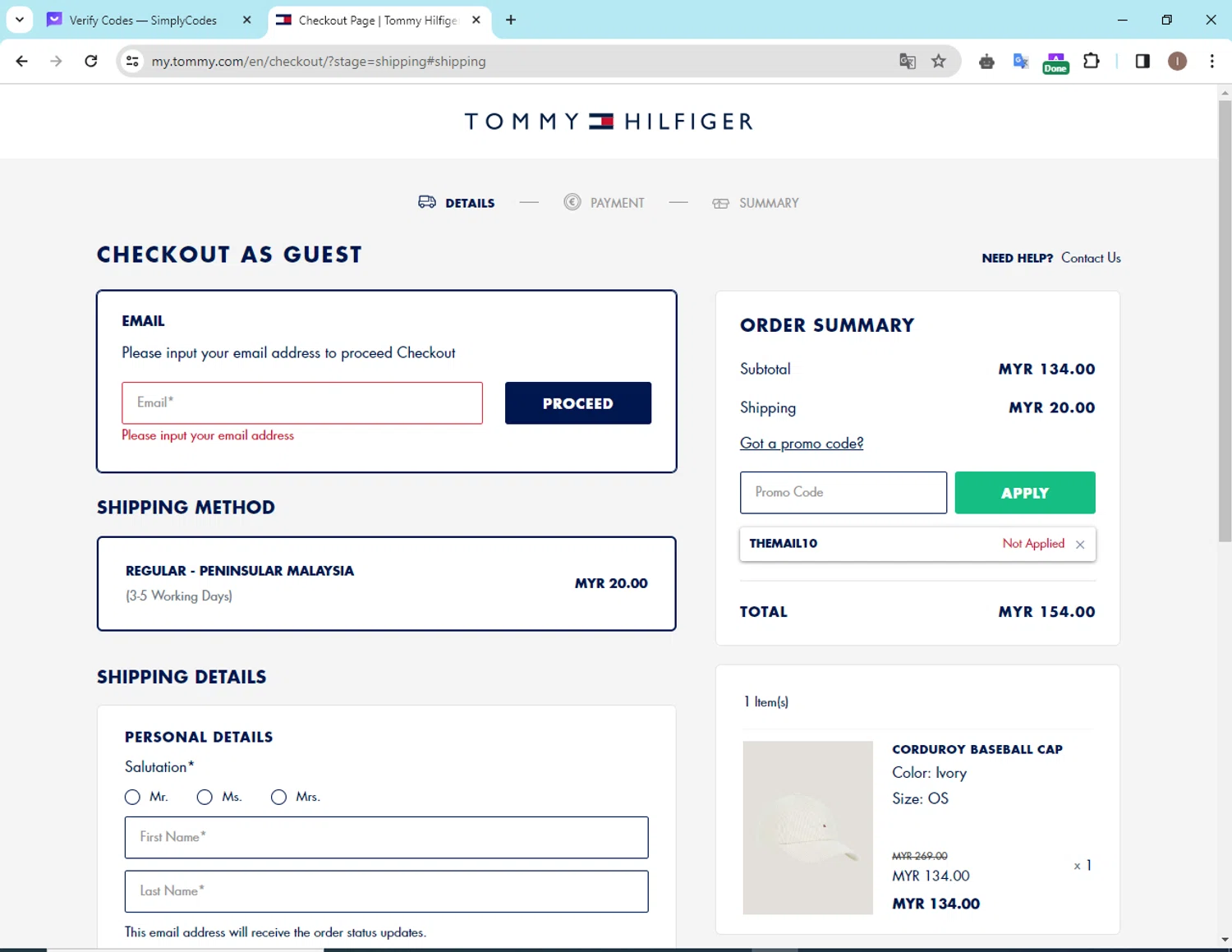The height and width of the screenshot is (952, 1232).
Task: Focus the Last Name field
Action: click(387, 891)
